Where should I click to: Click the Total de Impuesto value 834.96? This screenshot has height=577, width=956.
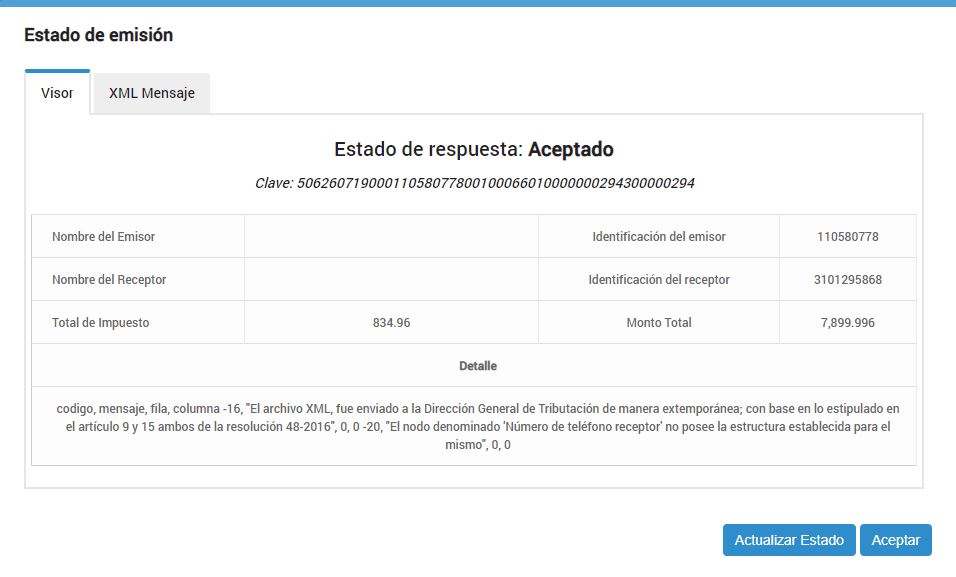click(391, 322)
